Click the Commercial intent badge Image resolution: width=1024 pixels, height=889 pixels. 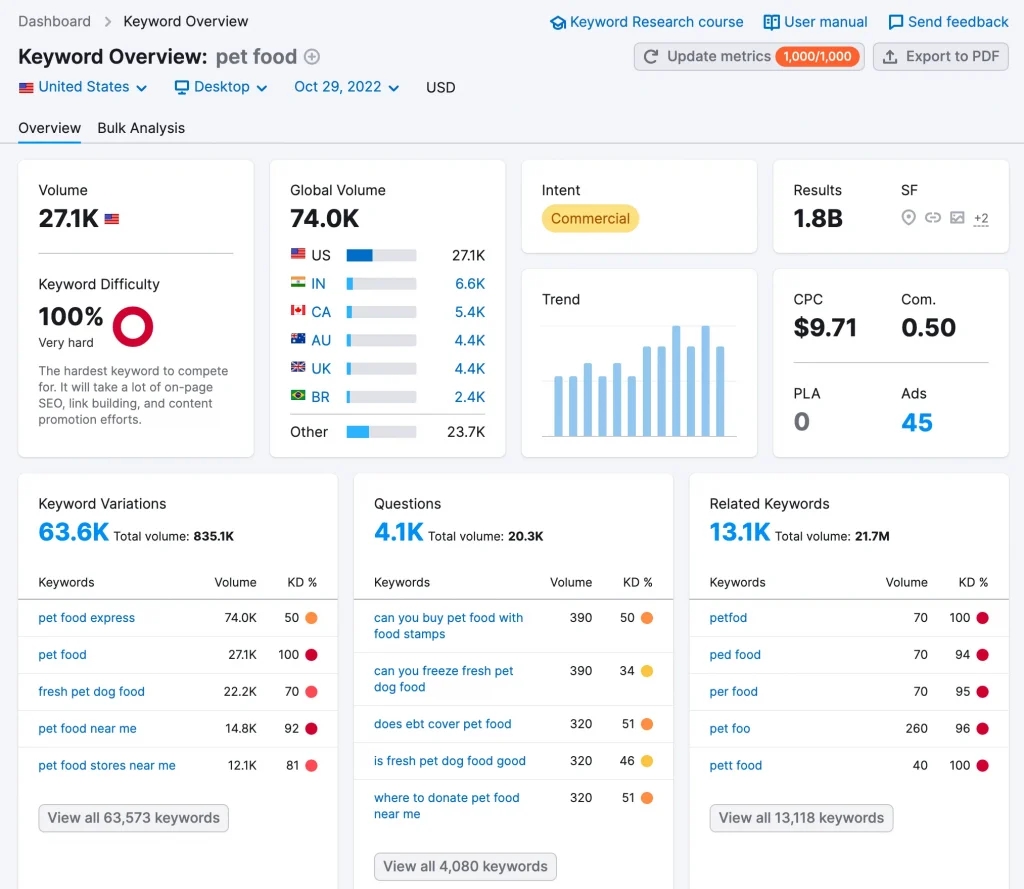tap(590, 219)
